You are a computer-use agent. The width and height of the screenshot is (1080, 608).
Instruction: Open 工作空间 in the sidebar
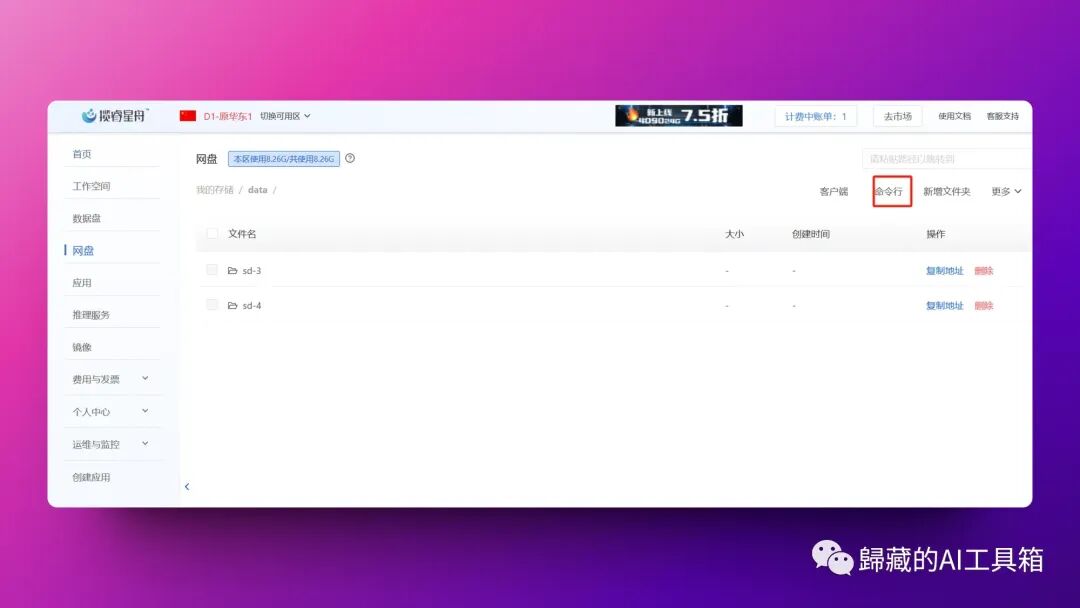(x=91, y=186)
